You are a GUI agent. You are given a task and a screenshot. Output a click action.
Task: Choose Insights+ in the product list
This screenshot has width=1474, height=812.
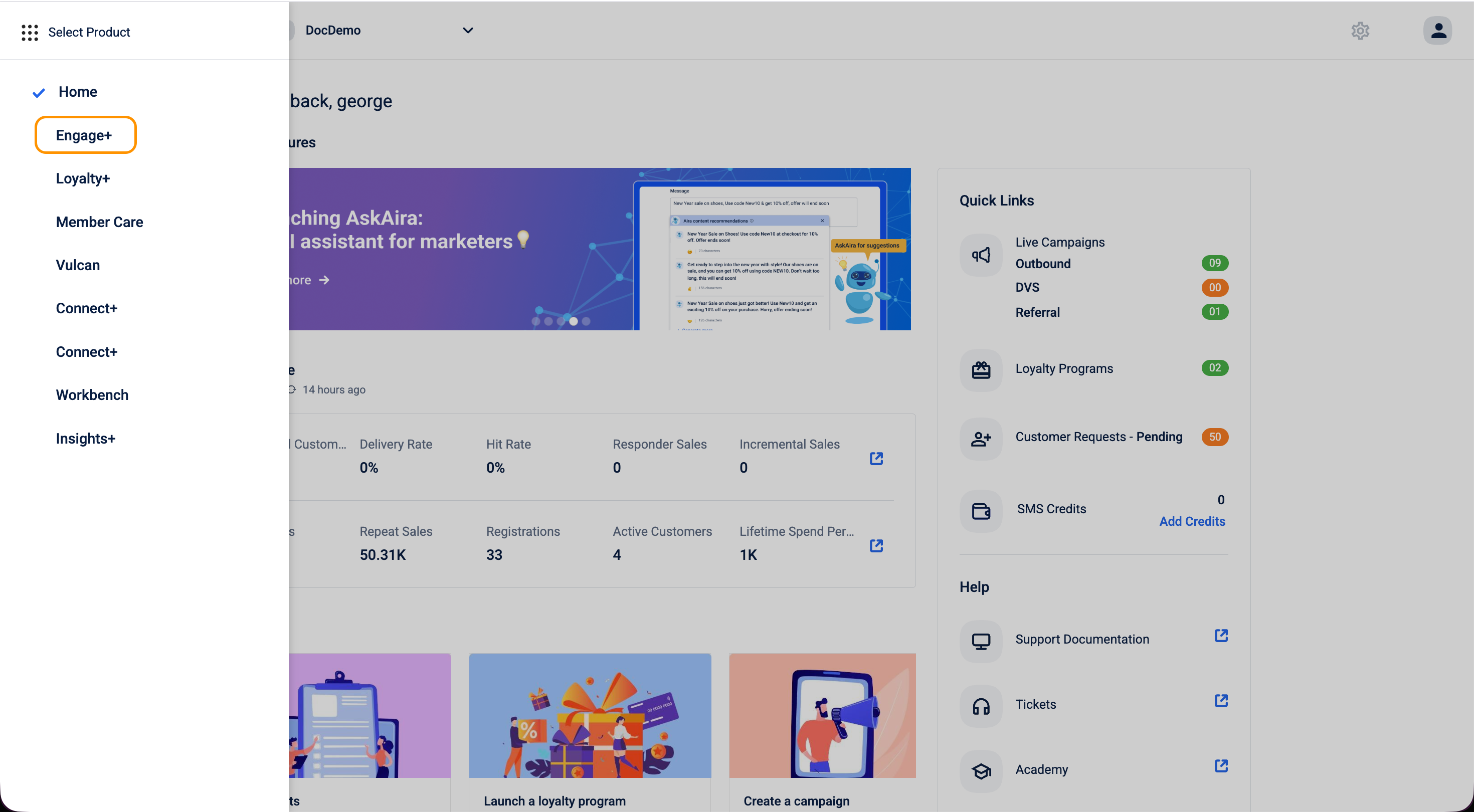(86, 439)
